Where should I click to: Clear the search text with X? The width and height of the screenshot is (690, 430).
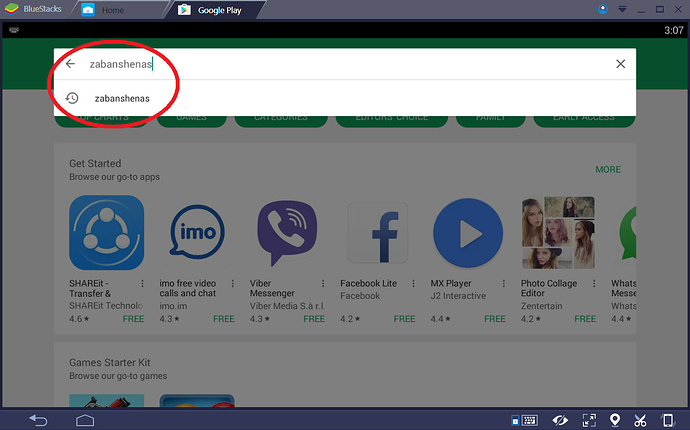[x=620, y=64]
